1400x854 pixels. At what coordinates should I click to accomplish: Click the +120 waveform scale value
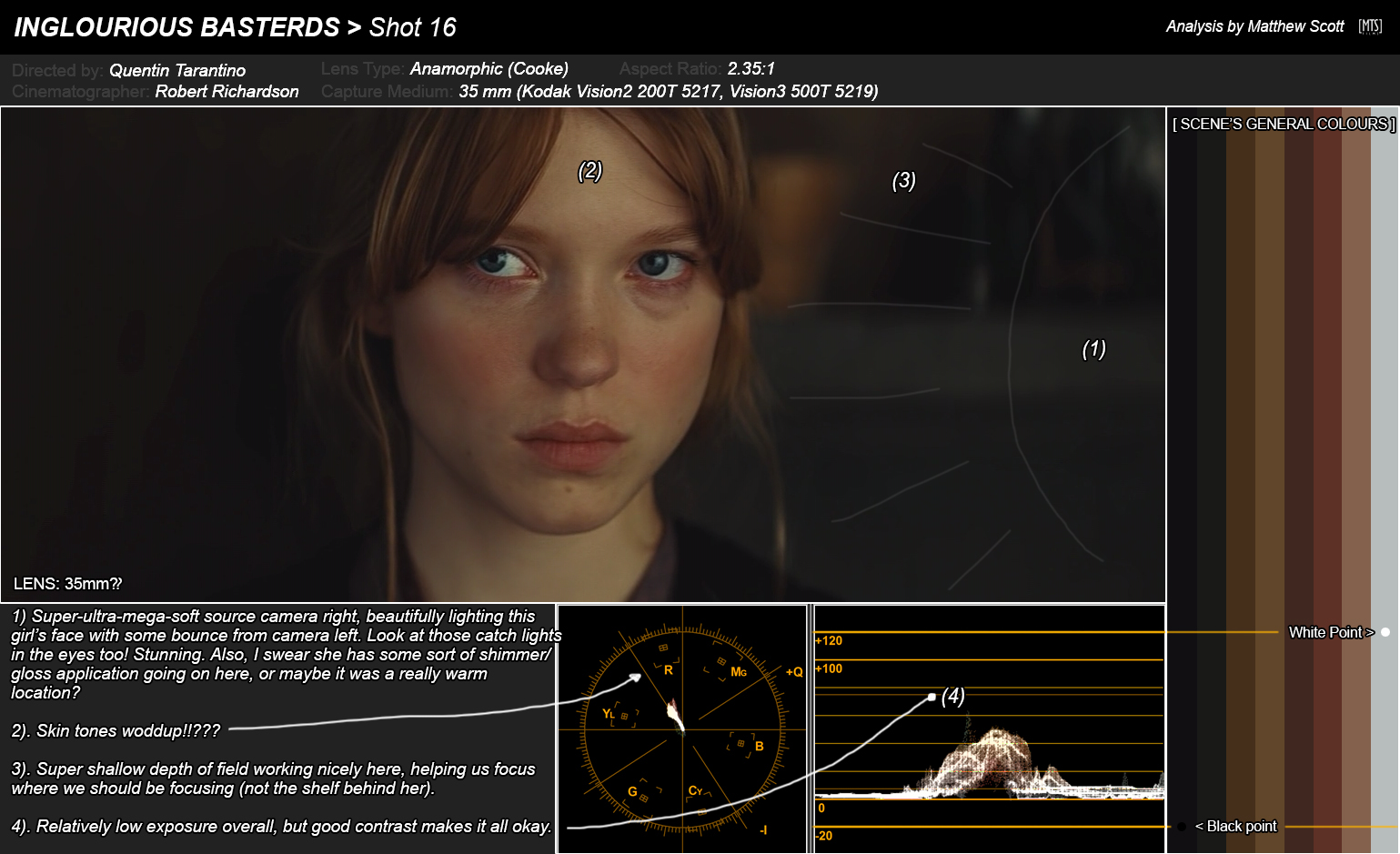829,640
